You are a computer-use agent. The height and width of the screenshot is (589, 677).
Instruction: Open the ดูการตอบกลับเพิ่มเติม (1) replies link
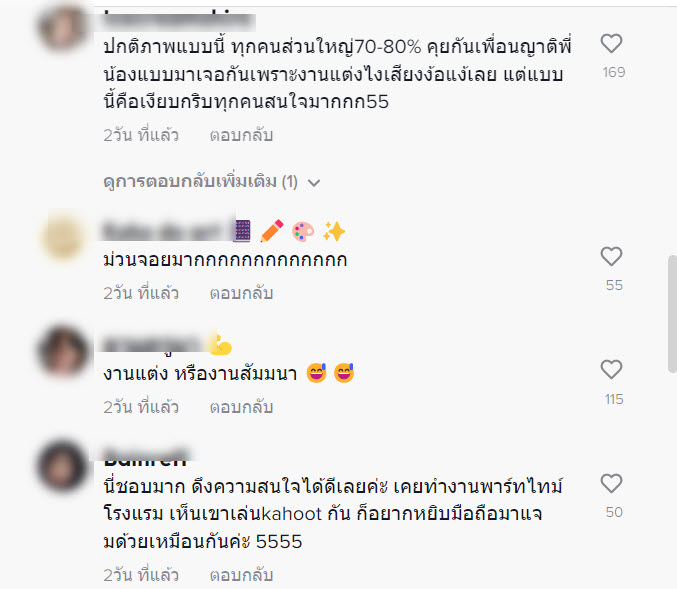[x=201, y=182]
